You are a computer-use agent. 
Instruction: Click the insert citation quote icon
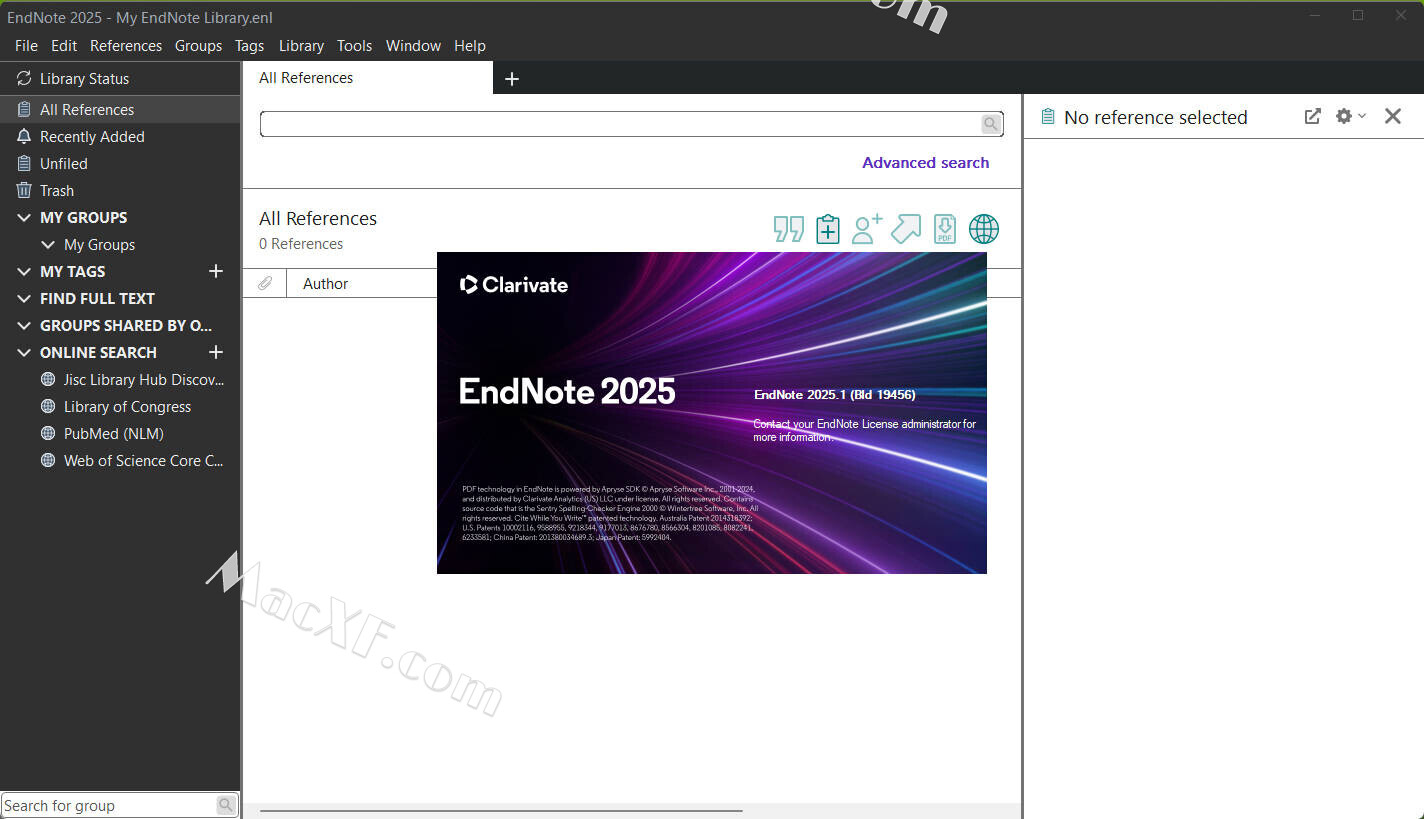[x=788, y=229]
